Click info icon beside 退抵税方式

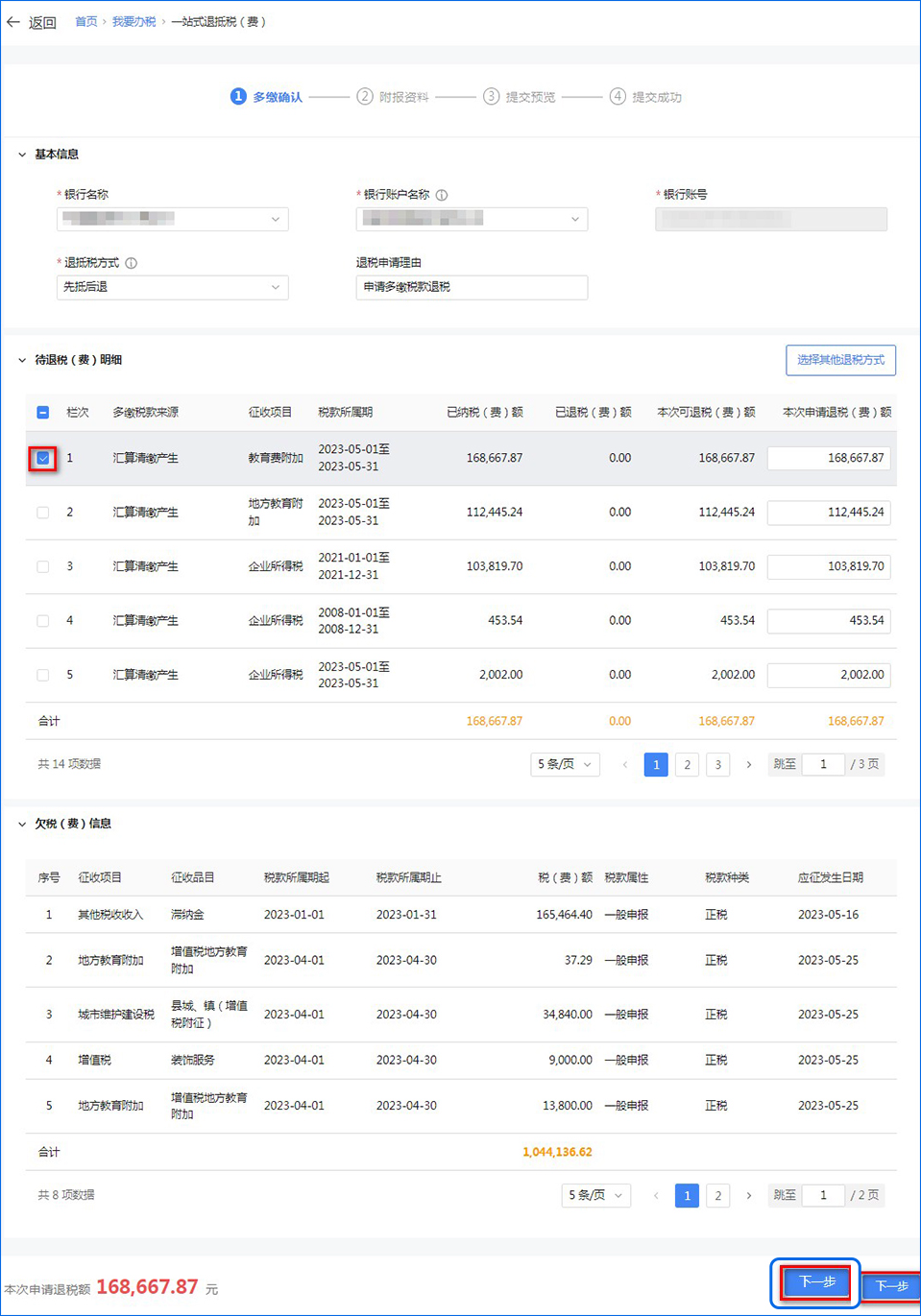point(132,263)
